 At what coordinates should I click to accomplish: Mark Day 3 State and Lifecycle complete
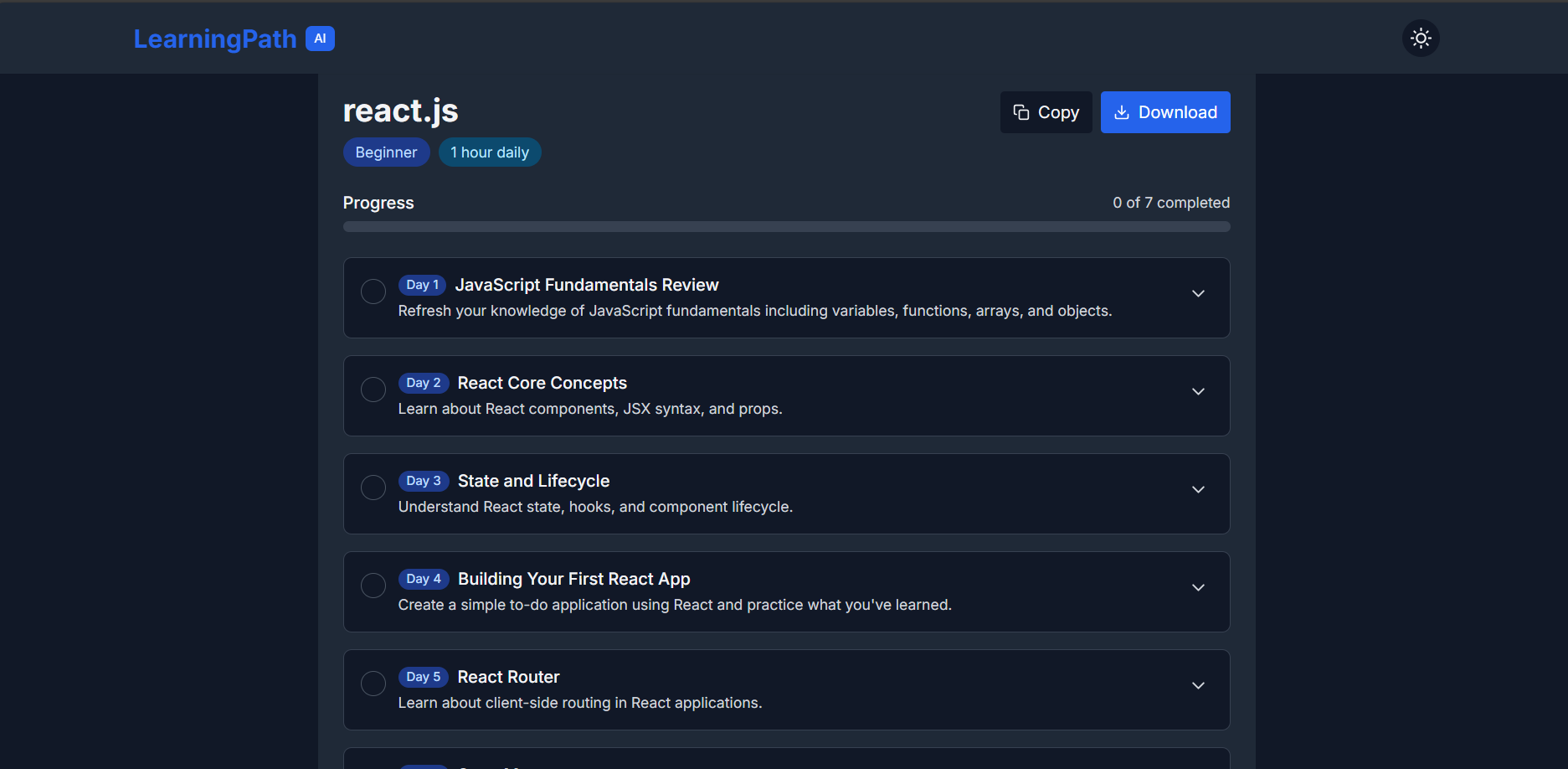373,488
